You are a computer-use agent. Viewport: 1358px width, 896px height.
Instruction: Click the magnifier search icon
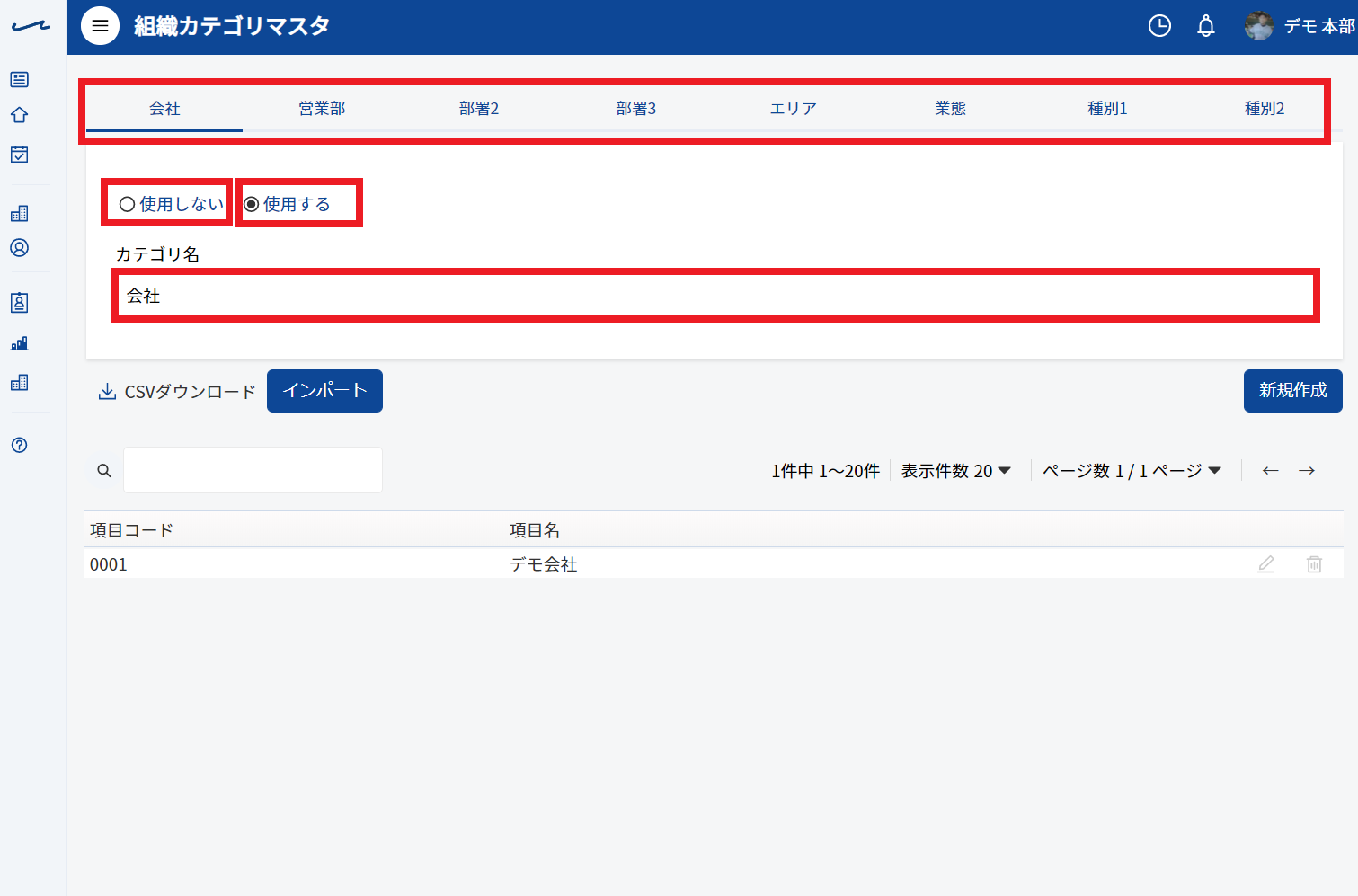[x=104, y=470]
